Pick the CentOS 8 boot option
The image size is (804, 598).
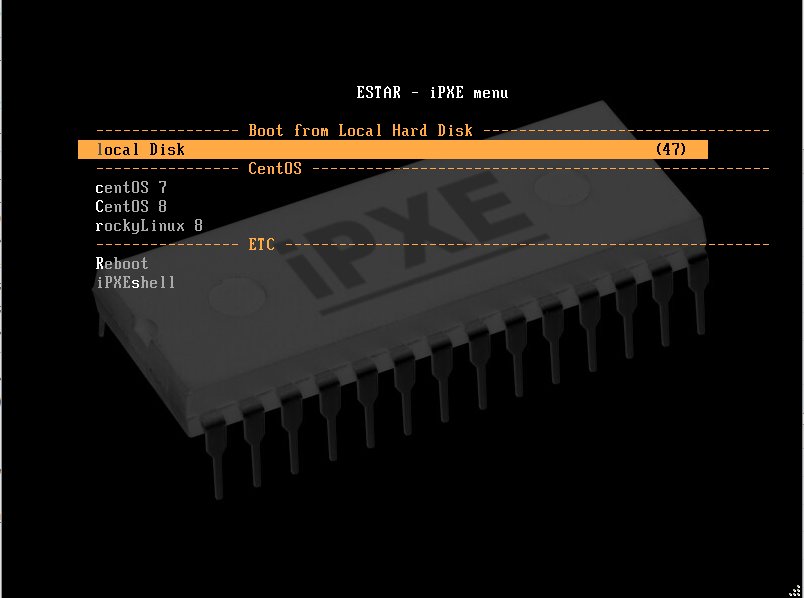click(131, 206)
